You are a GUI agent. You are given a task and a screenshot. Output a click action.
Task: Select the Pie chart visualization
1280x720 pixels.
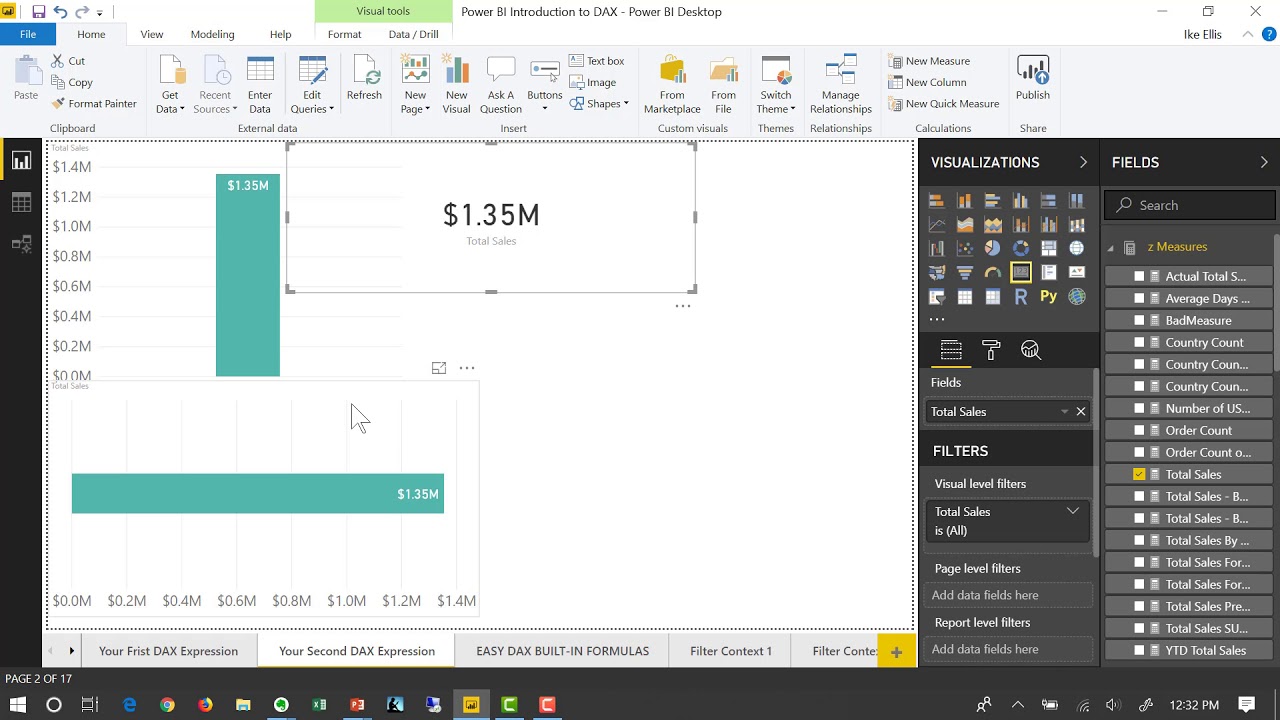pyautogui.click(x=993, y=248)
